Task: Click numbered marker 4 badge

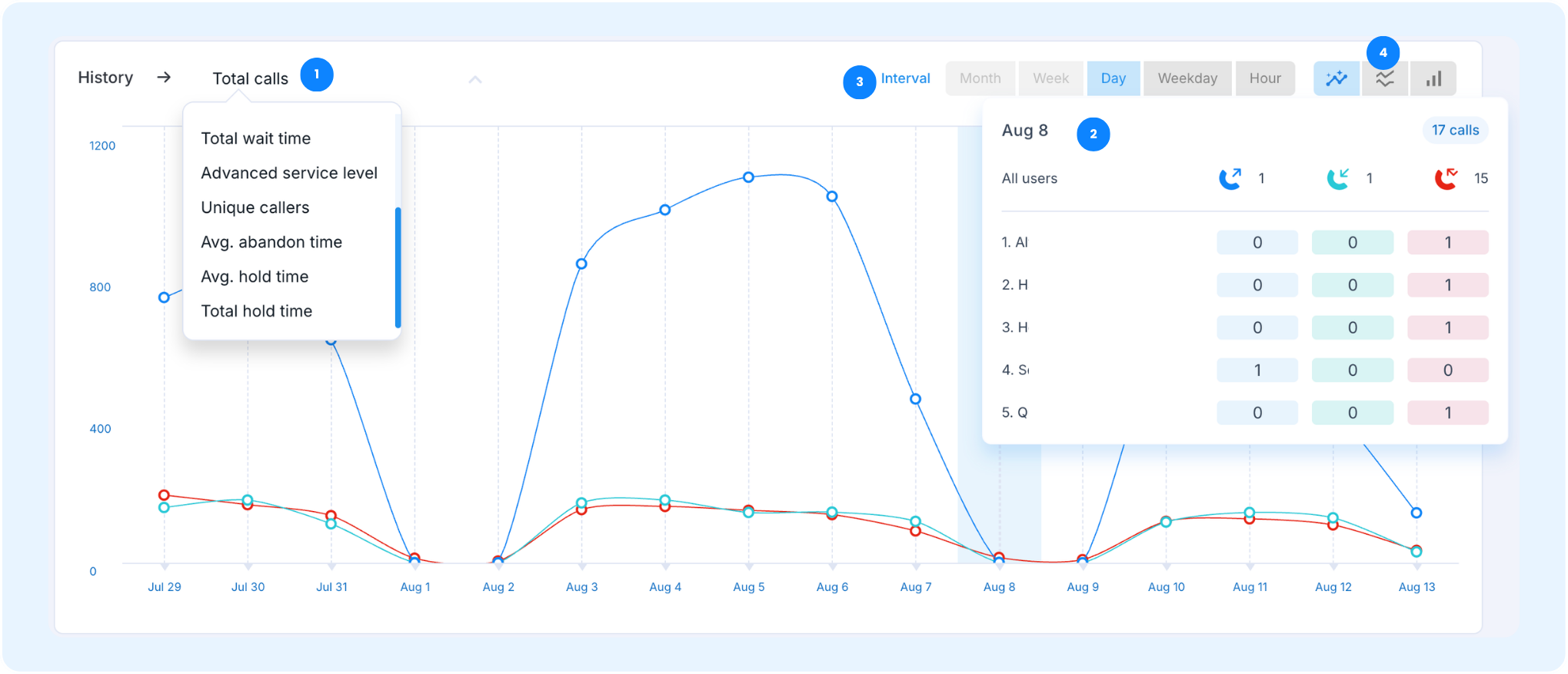Action: (x=1383, y=52)
